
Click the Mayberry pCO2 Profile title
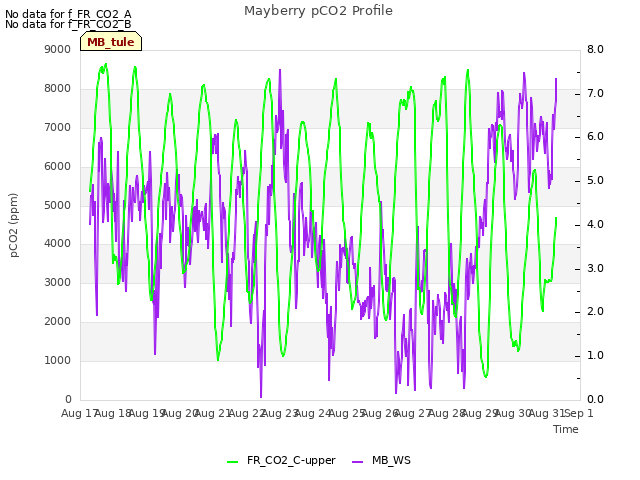(x=318, y=11)
